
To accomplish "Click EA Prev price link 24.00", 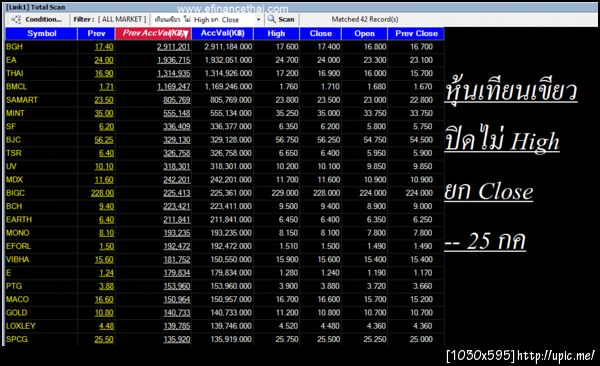I will [x=104, y=60].
